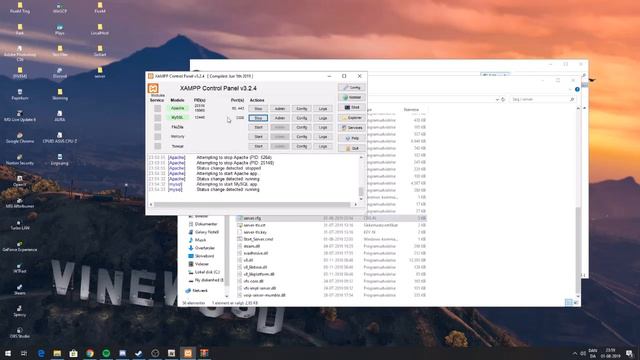Screen dimensions: 640x360
Task: Click the refresh icon beside Explorer address bar
Action: [503, 99]
